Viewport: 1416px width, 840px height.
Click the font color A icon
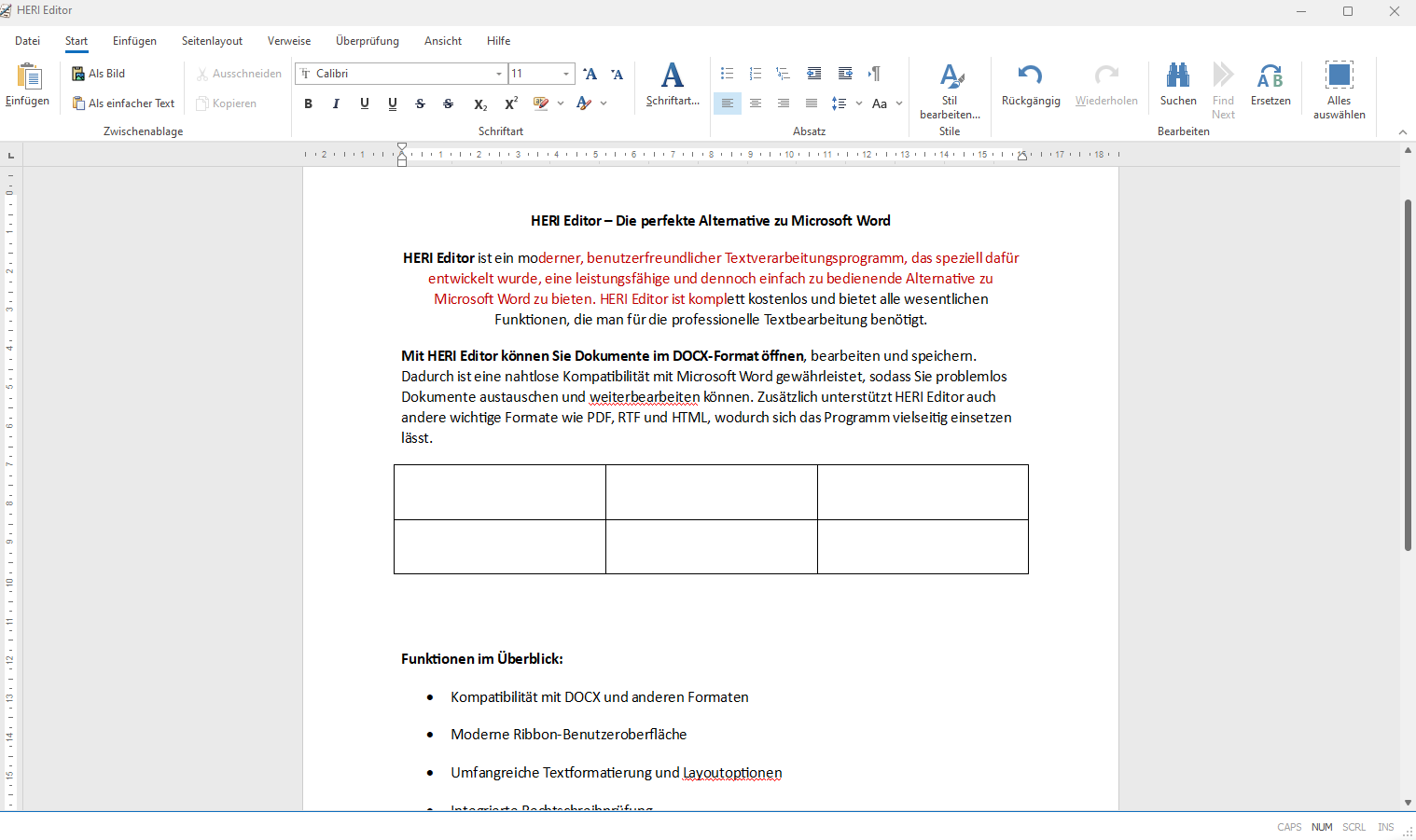(584, 103)
